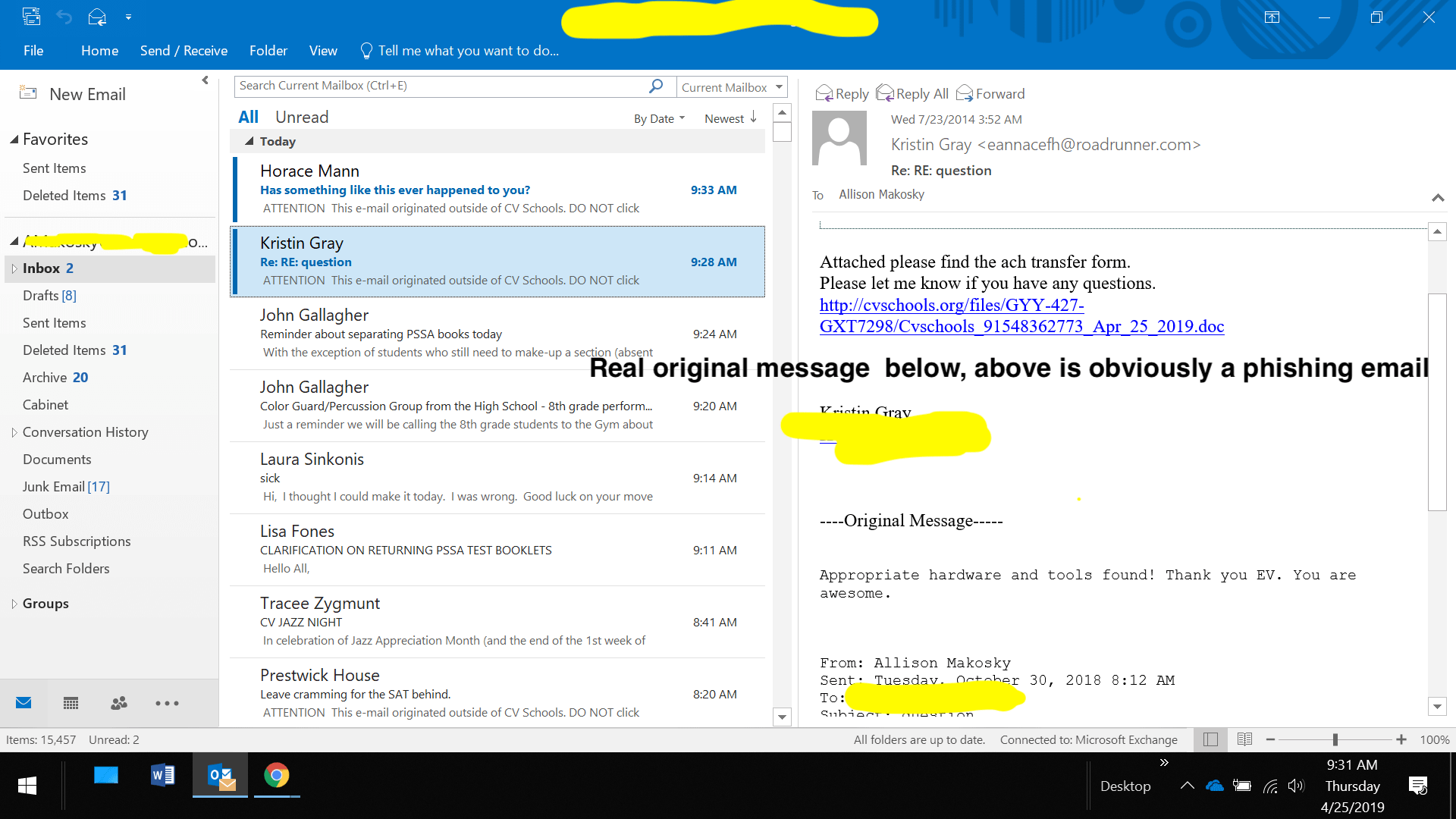Screen dimensions: 1456x819
Task: Click the Ribbon Display Options icon
Action: [x=1272, y=17]
